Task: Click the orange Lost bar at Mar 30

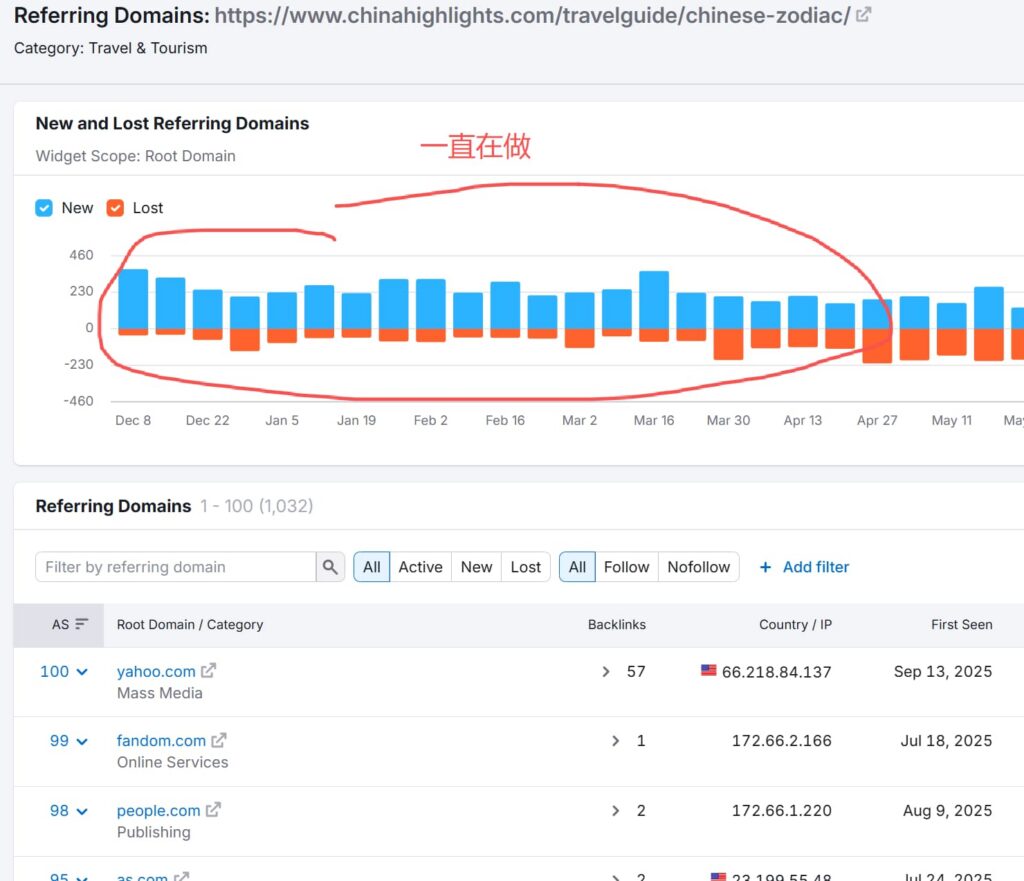Action: pyautogui.click(x=728, y=344)
